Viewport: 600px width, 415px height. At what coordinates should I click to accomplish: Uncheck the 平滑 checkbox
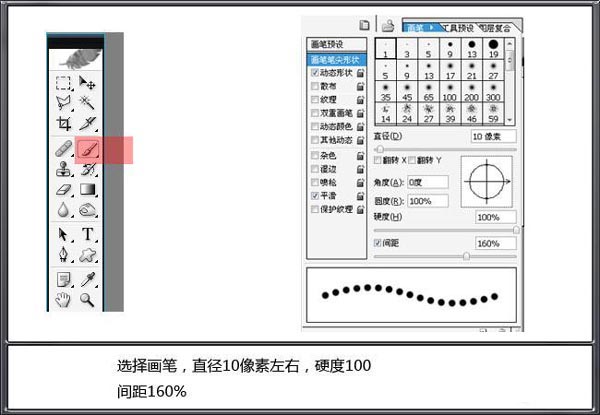tap(315, 196)
